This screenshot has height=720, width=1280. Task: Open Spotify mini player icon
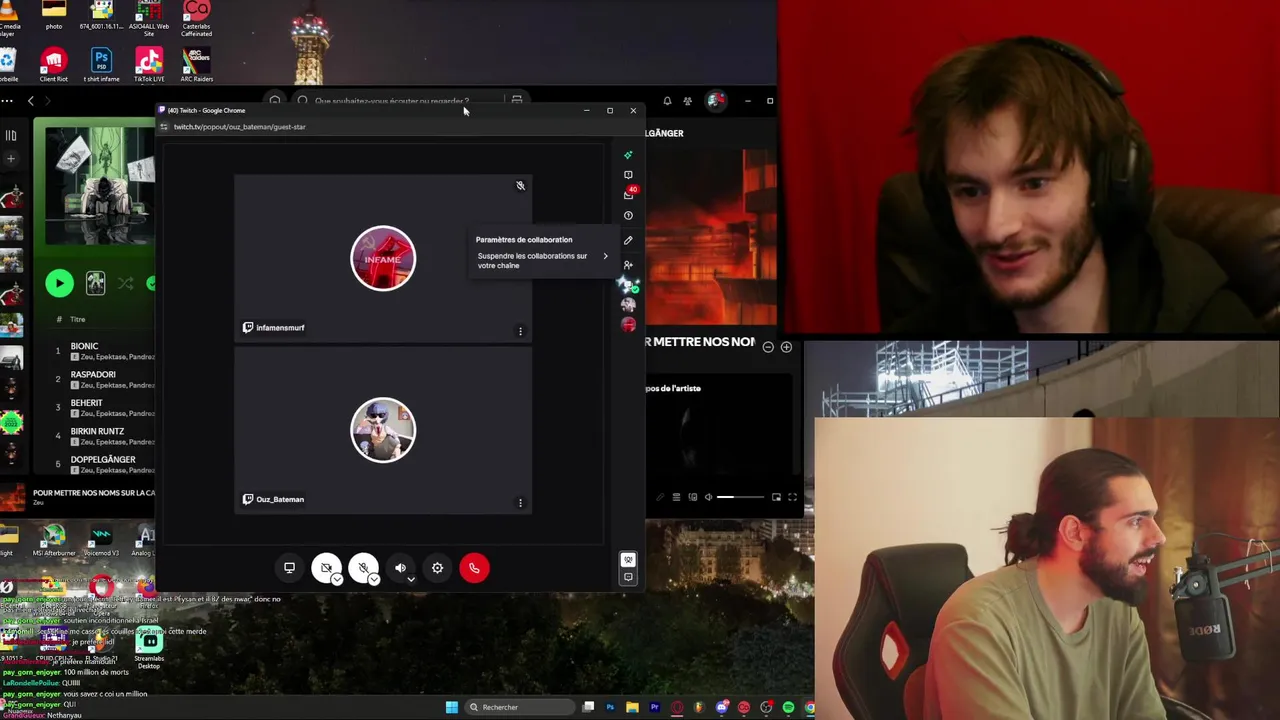[x=776, y=497]
